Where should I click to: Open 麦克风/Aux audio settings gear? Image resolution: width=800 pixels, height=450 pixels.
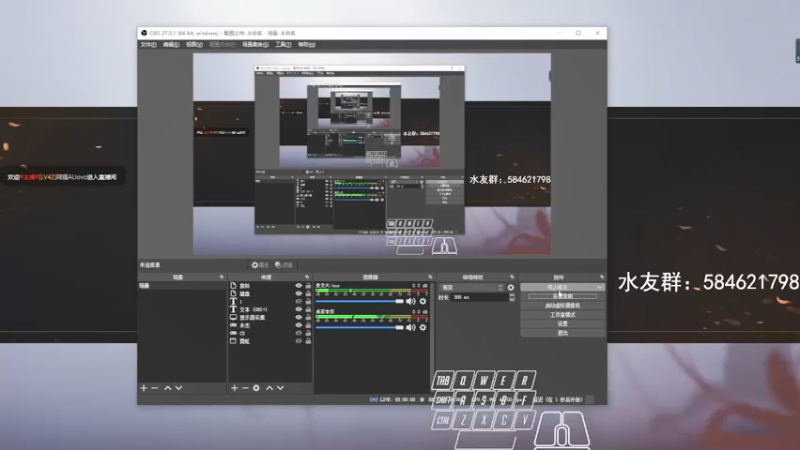pos(423,302)
